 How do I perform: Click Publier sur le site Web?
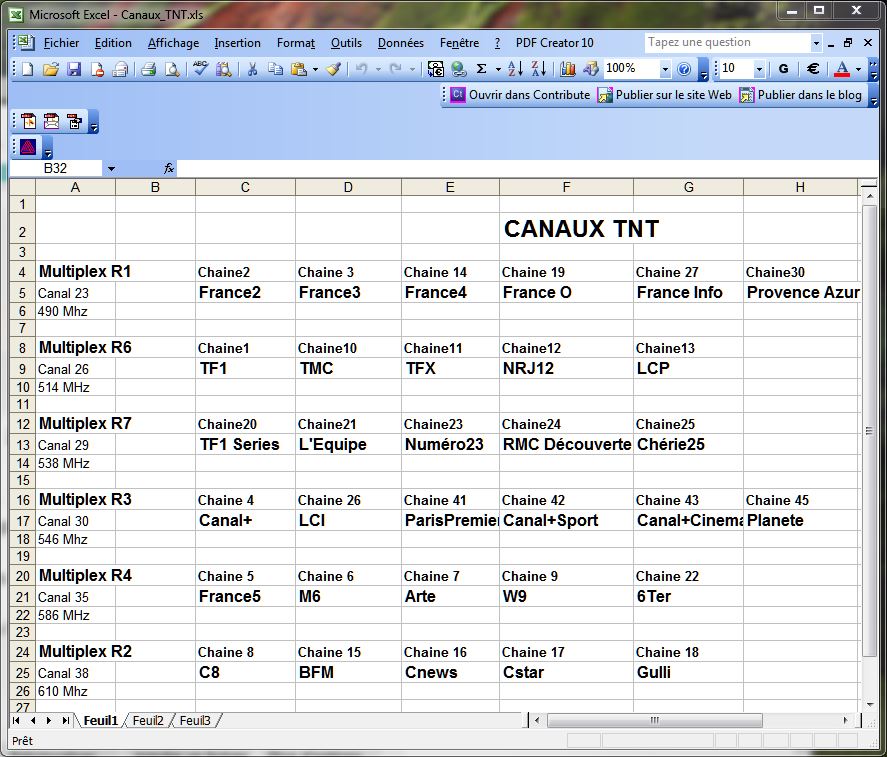[665, 95]
